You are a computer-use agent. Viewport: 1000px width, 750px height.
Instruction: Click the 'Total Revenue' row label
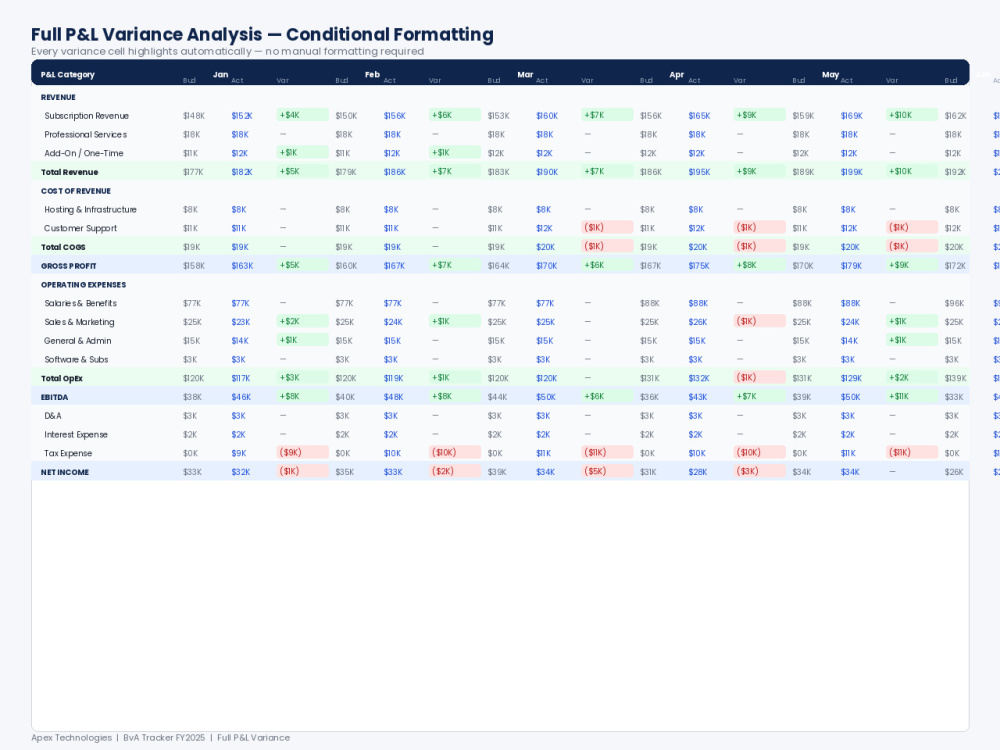pyautogui.click(x=70, y=172)
